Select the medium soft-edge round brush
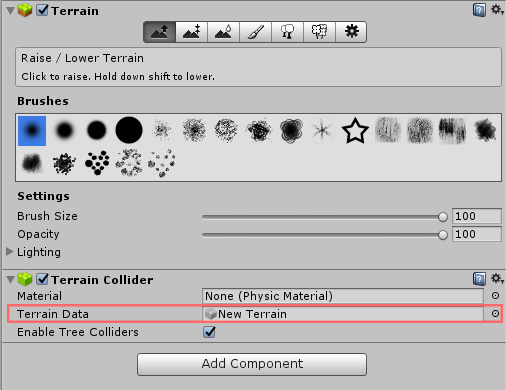Image resolution: width=506 pixels, height=390 pixels. pyautogui.click(x=64, y=130)
